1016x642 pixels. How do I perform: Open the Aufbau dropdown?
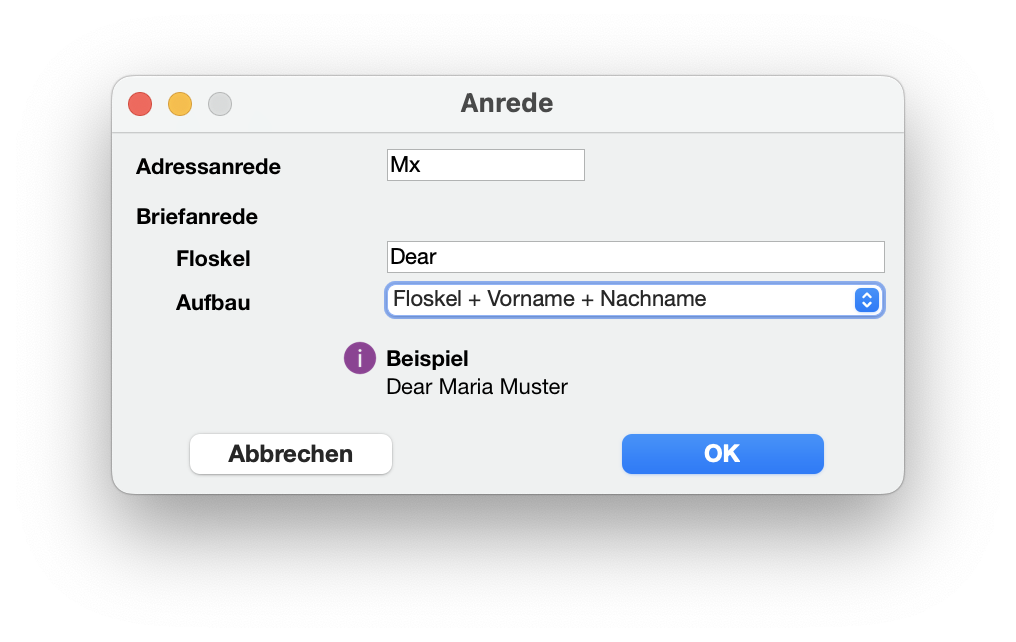click(x=635, y=300)
